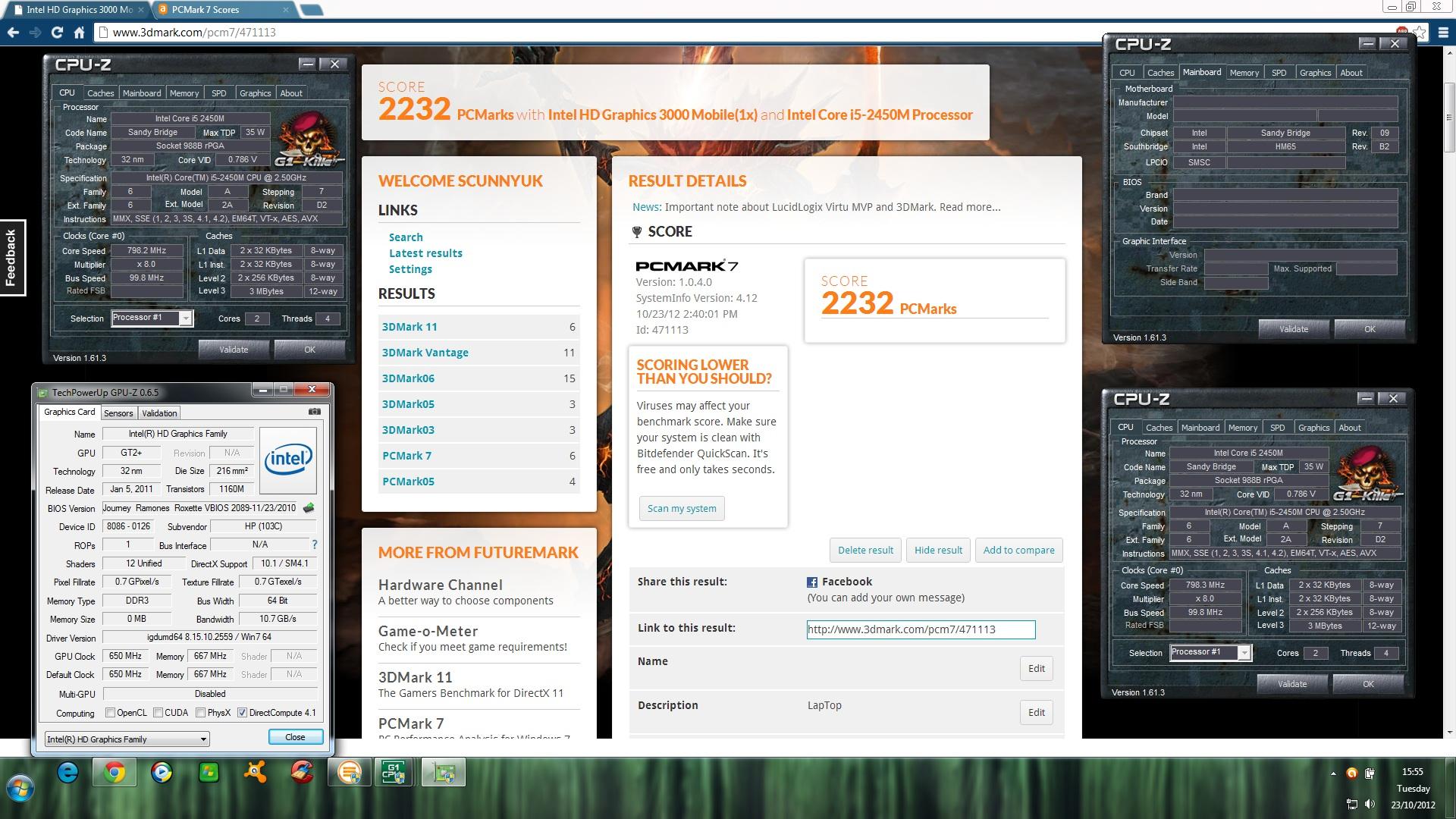Screen dimensions: 1456x819
Task: Toggle the PhysX checkbox in GPU-Z
Action: pos(201,713)
